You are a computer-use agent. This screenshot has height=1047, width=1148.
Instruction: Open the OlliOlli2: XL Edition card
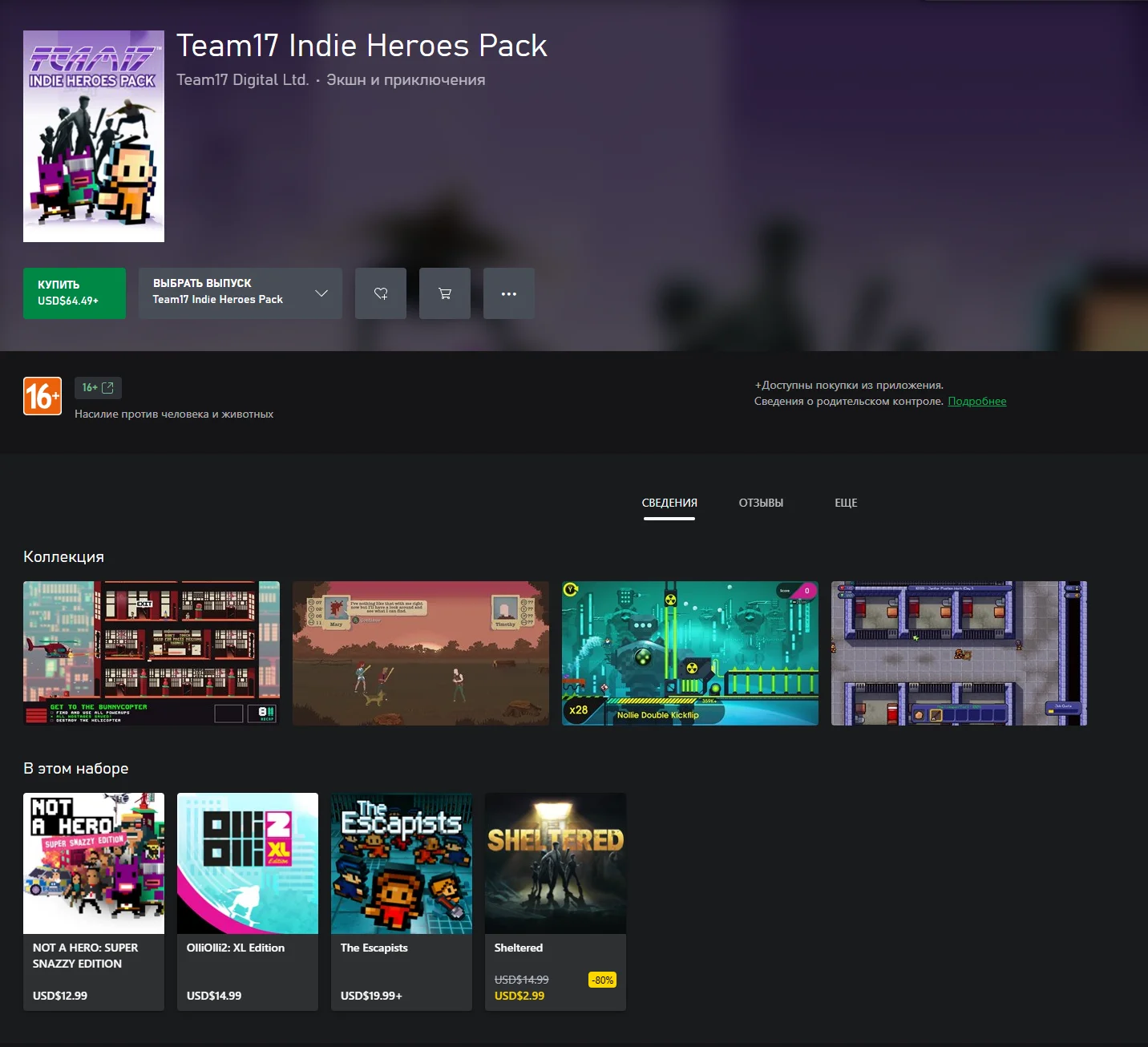point(248,902)
